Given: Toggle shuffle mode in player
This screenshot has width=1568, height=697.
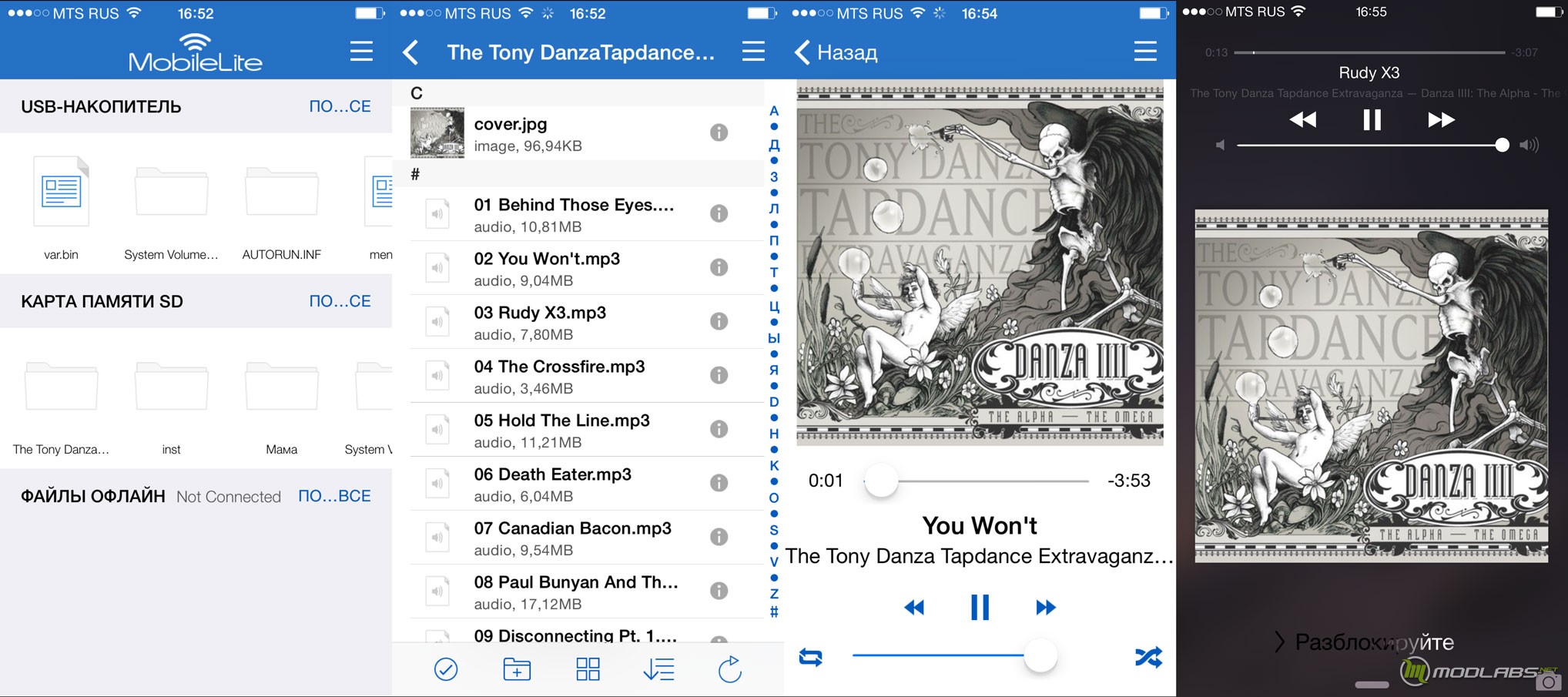Looking at the screenshot, I should 1148,657.
